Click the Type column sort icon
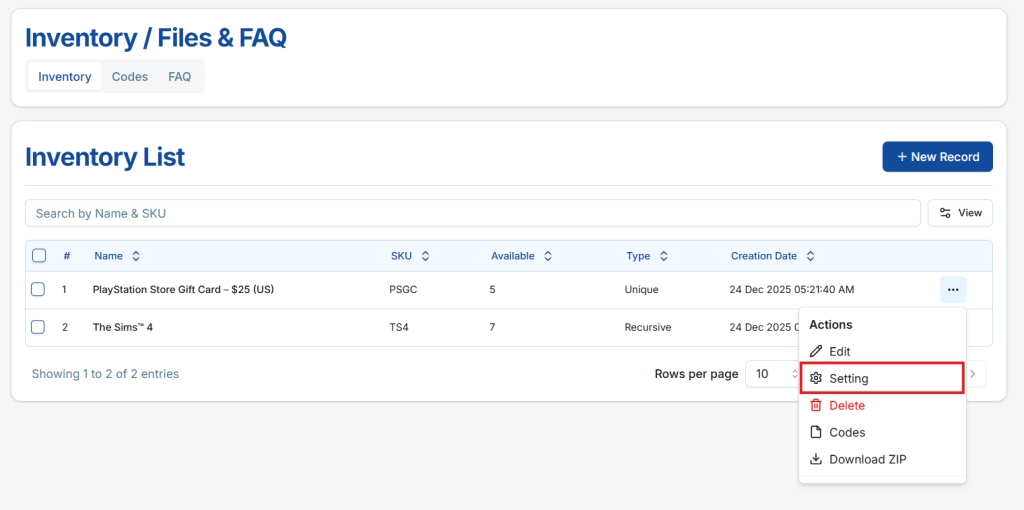This screenshot has height=510, width=1024. point(663,256)
